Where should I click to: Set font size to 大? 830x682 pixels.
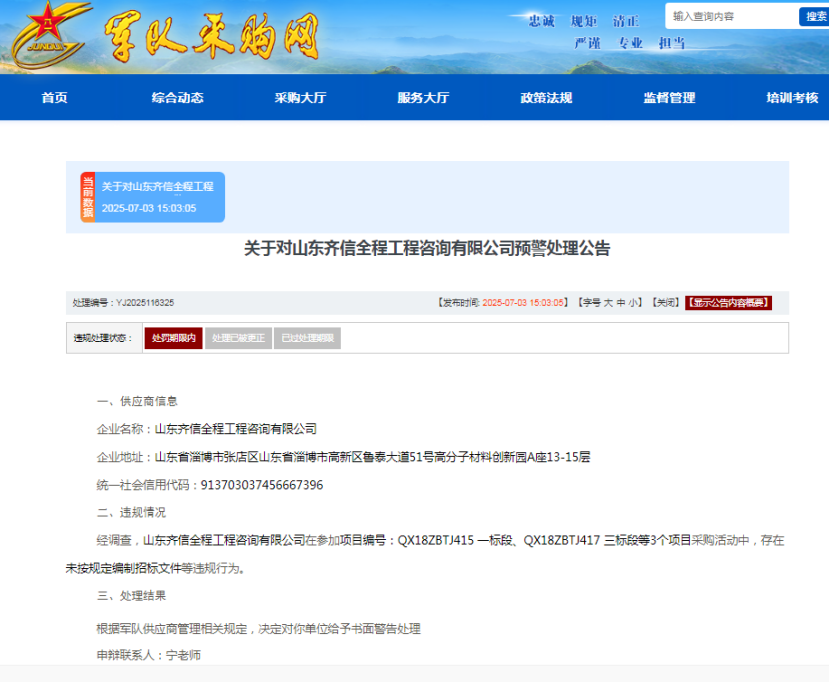(608, 303)
